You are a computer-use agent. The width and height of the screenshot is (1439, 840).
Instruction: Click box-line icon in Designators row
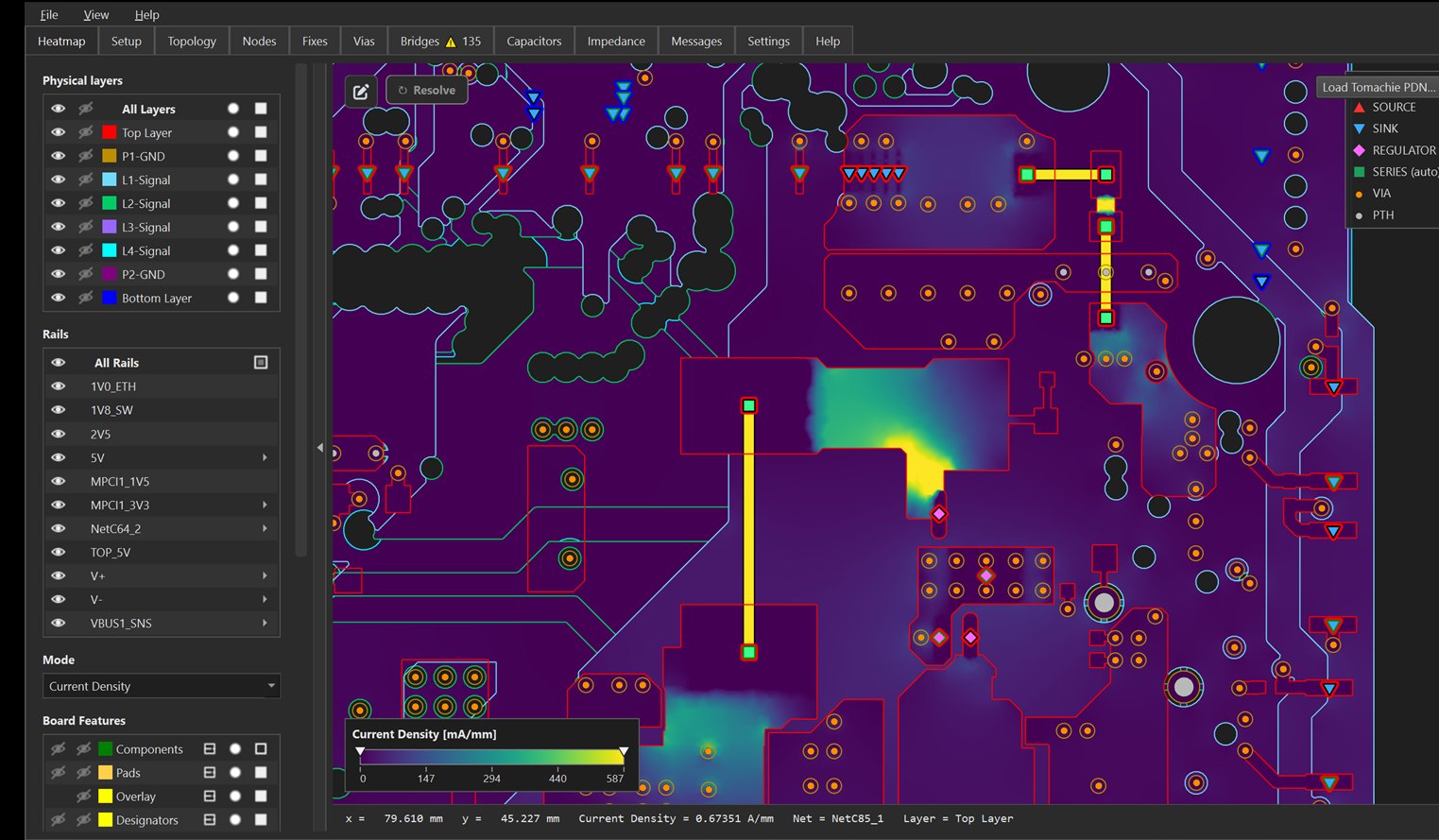(x=210, y=820)
